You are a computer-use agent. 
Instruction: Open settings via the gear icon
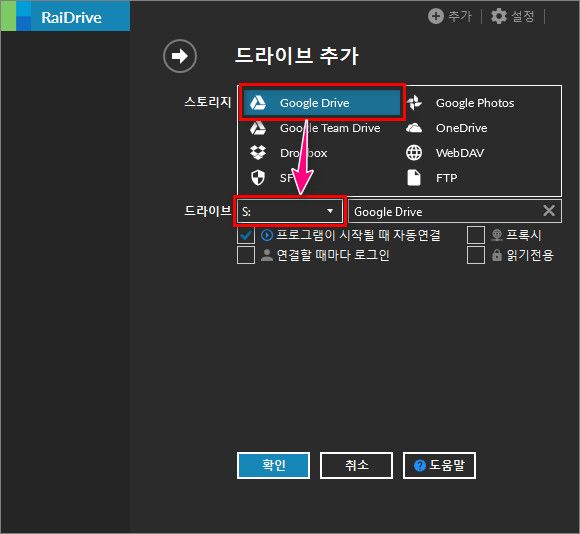tap(498, 16)
